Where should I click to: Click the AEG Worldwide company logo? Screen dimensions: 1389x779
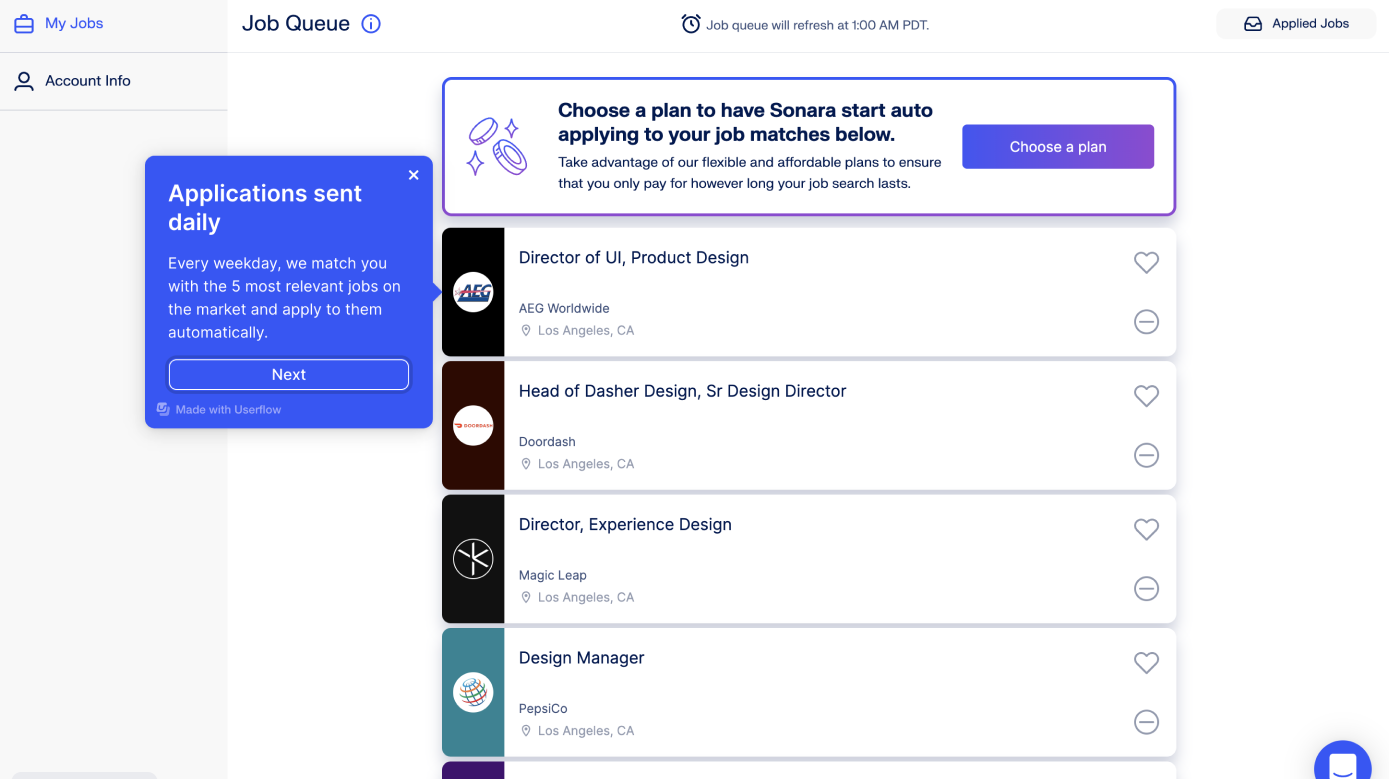[x=473, y=292]
